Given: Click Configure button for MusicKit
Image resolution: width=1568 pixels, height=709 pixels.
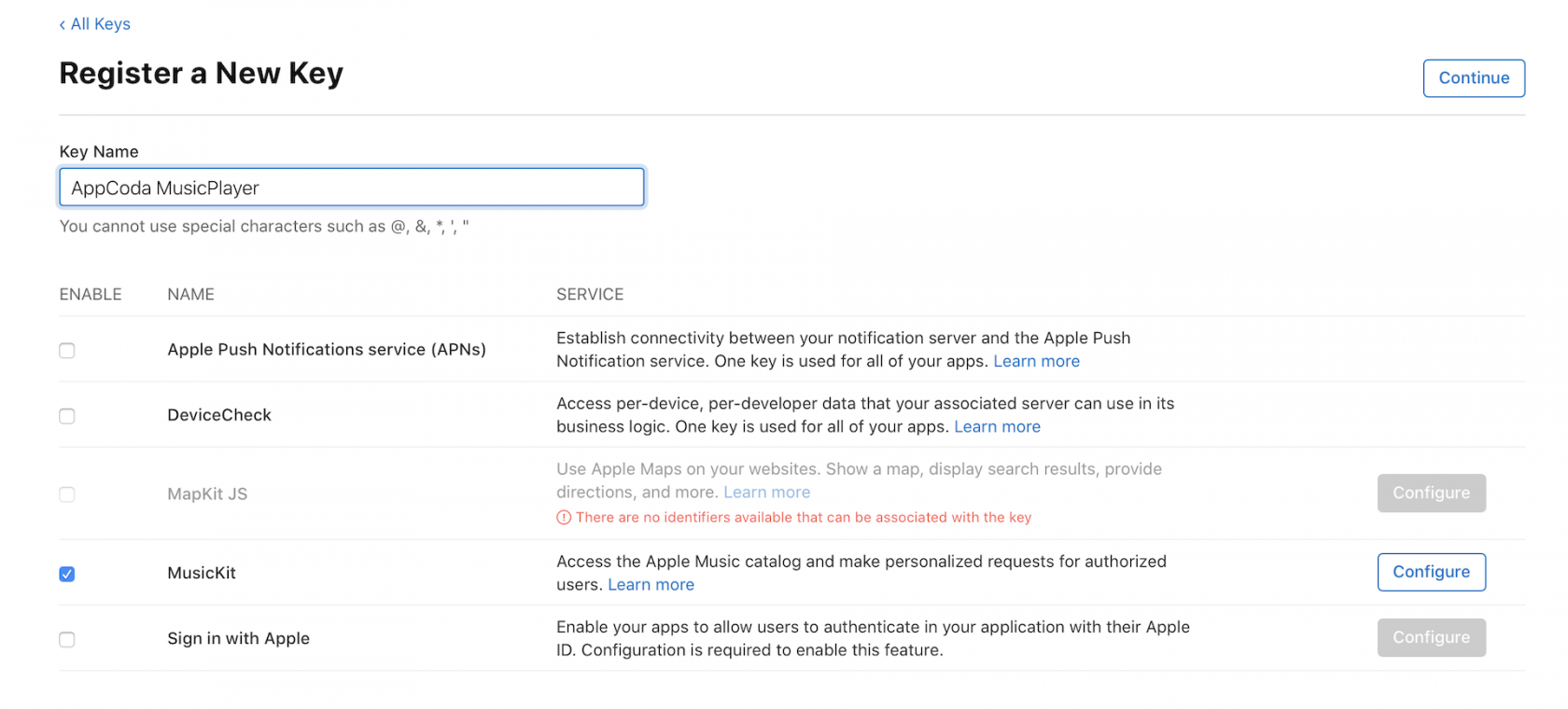Looking at the screenshot, I should click(1431, 572).
